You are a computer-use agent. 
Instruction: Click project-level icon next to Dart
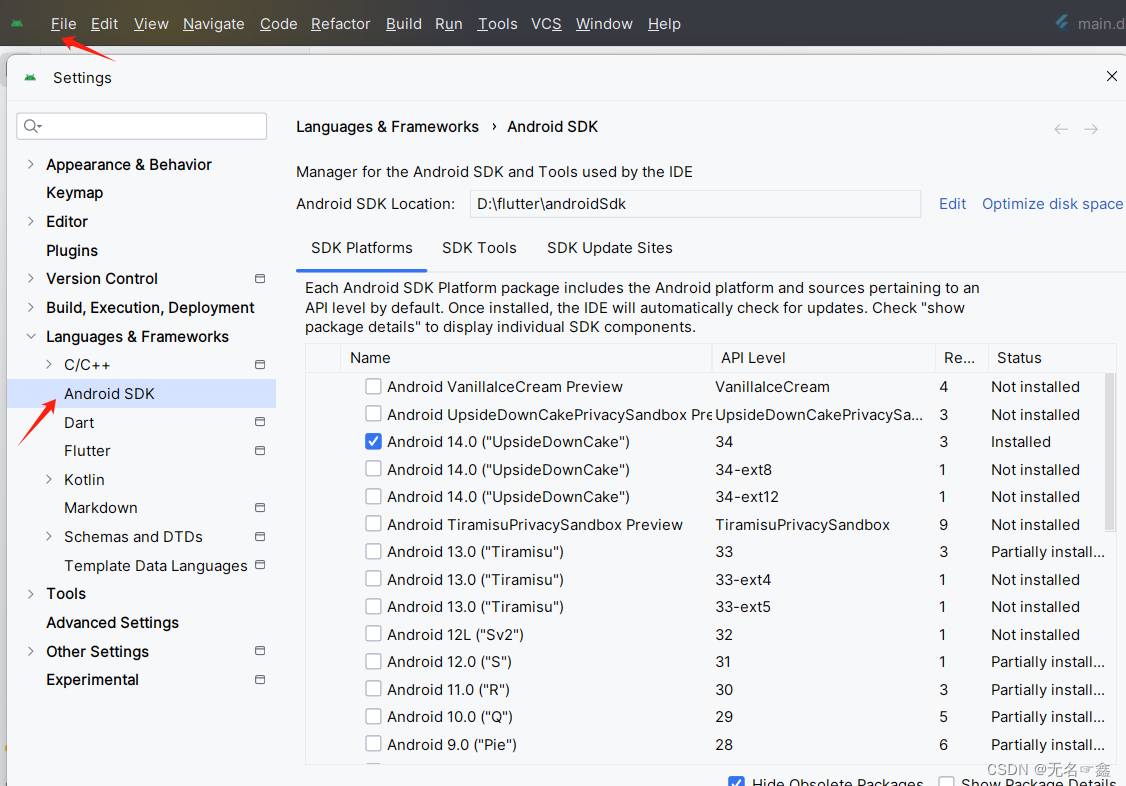[260, 422]
